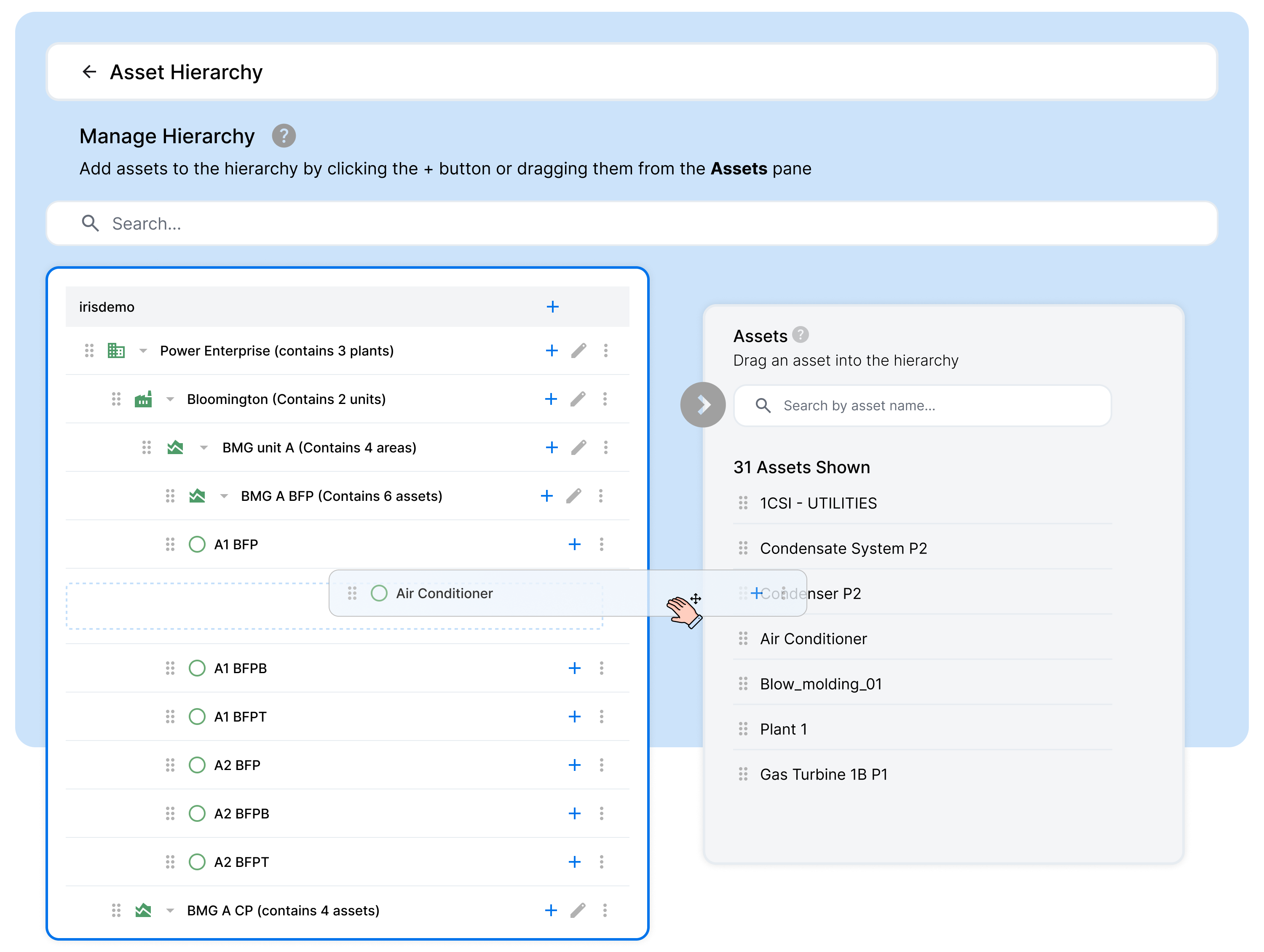The height and width of the screenshot is (952, 1264).
Task: Select Gas Turbine 1B P1 asset
Action: pyautogui.click(x=823, y=774)
